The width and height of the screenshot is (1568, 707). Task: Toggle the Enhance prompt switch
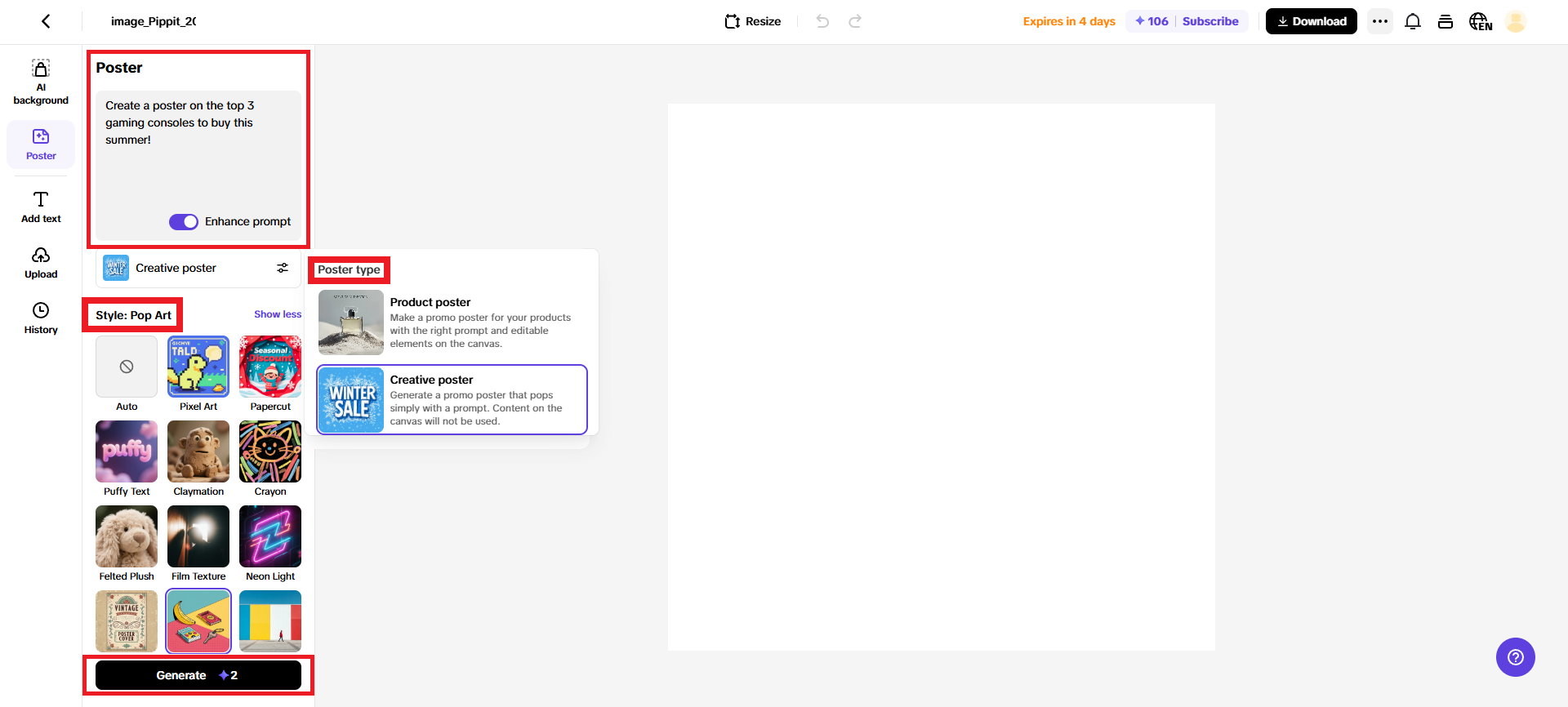(x=184, y=222)
